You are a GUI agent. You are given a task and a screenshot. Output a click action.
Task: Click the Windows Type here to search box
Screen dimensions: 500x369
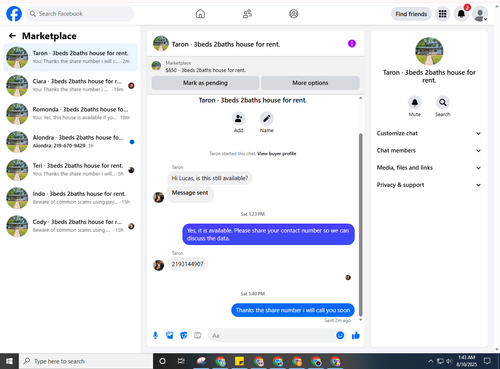click(86, 361)
